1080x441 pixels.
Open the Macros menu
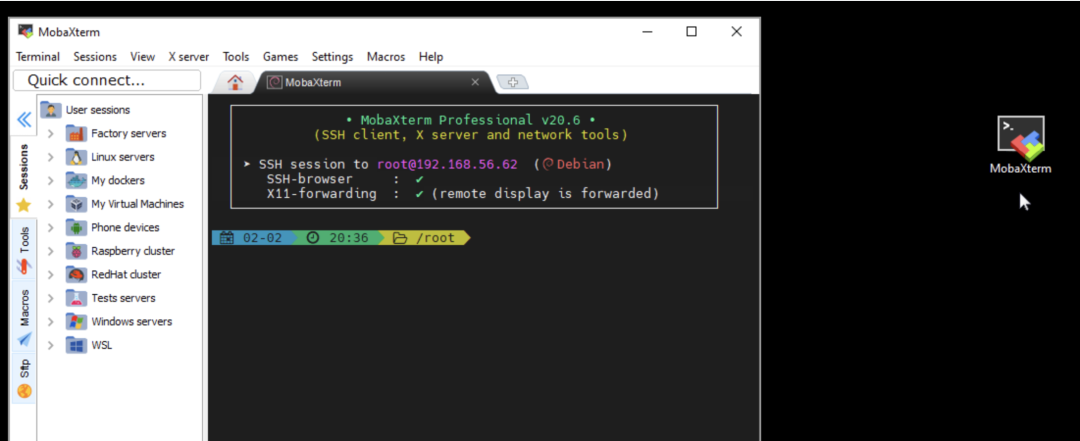(x=386, y=57)
